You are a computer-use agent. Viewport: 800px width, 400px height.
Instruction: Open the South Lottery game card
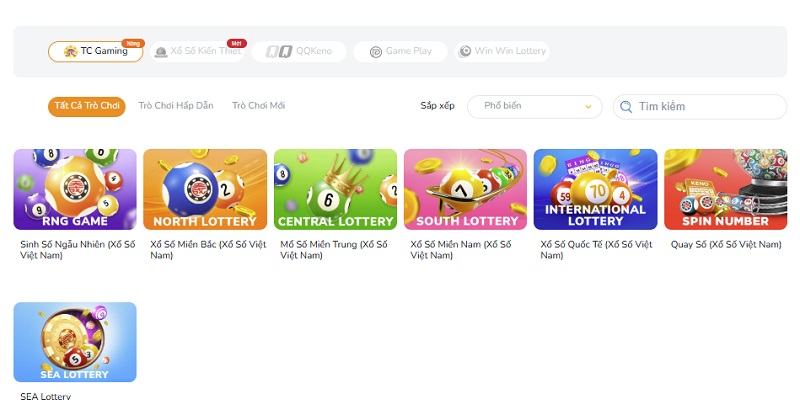pyautogui.click(x=465, y=189)
